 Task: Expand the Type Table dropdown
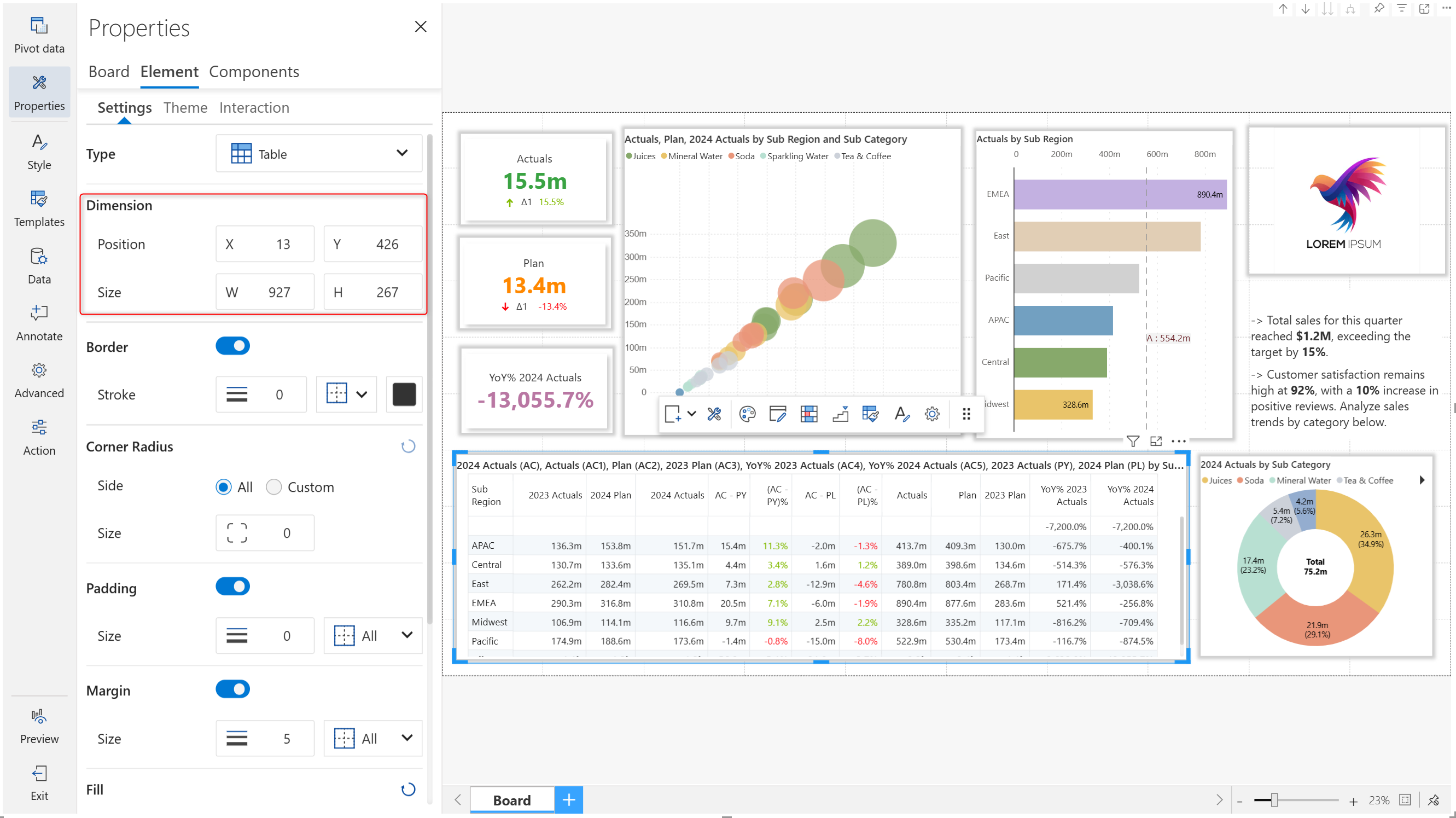tap(319, 153)
